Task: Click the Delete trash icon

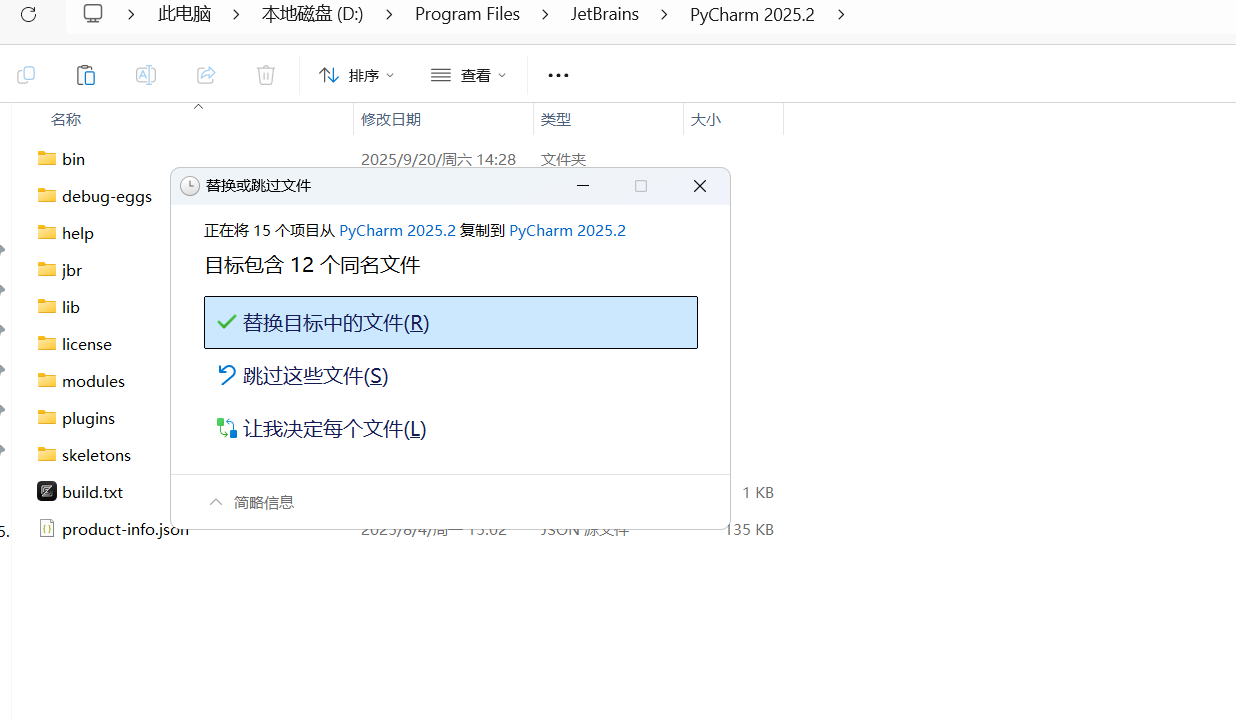Action: [x=266, y=75]
